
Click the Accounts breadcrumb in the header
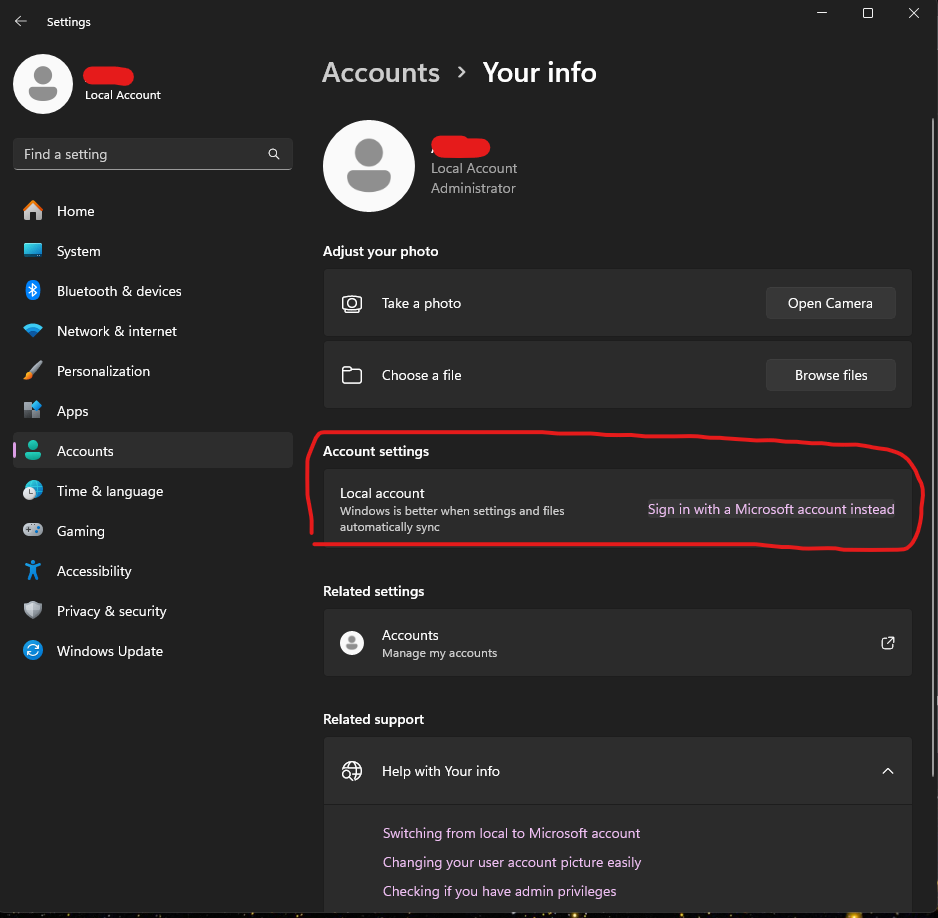[x=380, y=72]
